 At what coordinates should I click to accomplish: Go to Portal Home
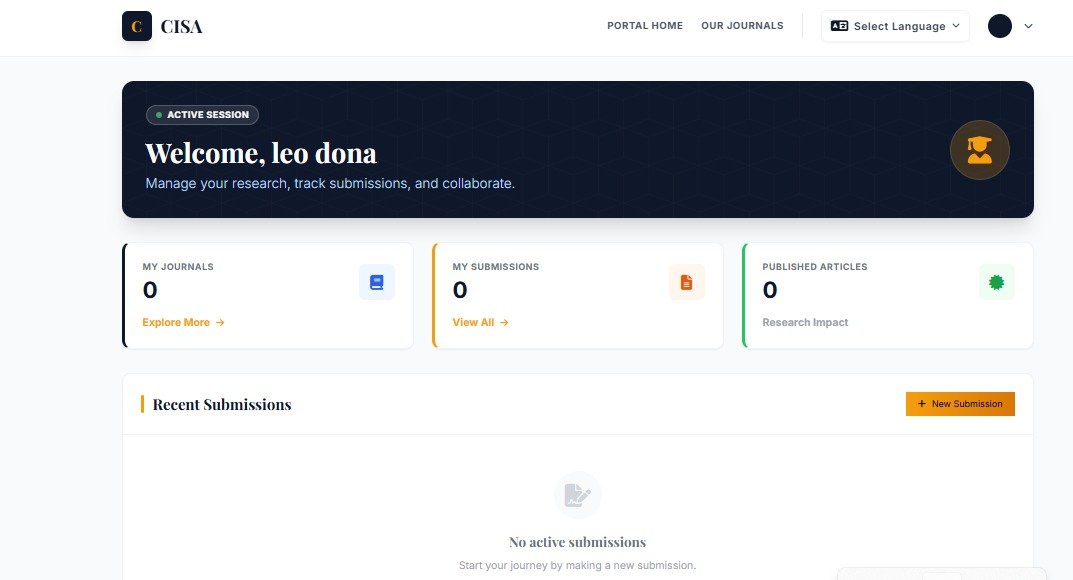coord(645,26)
